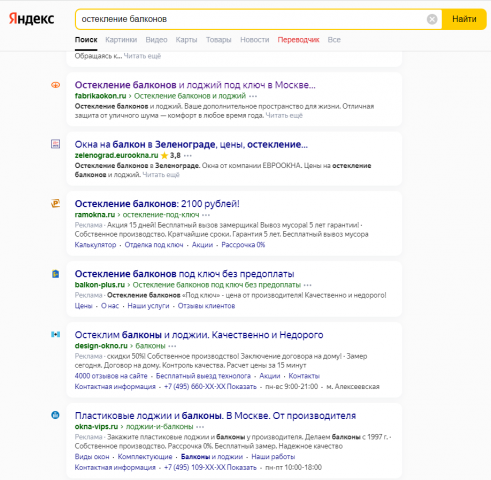Viewport: 491px width, 480px height.
Task: Switch to the Поиск tab
Action: tap(86, 40)
